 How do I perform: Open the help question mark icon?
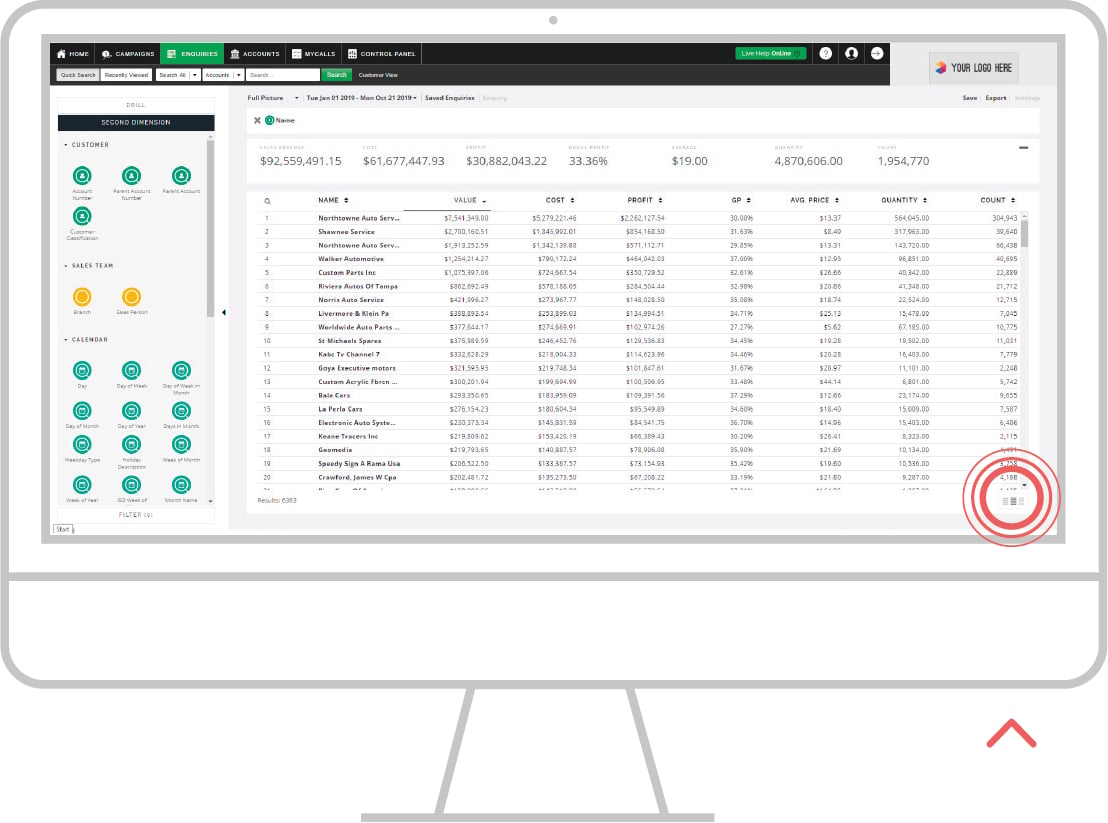[825, 54]
